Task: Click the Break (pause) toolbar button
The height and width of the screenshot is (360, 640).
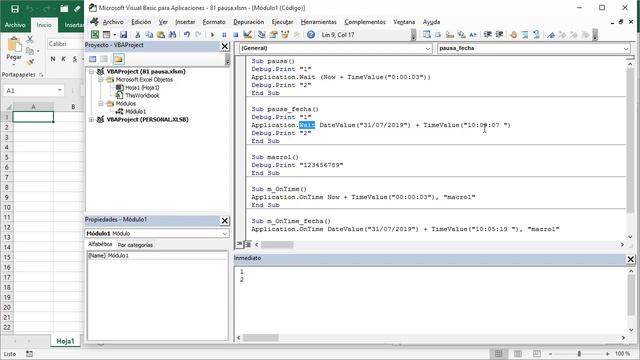Action: tap(224, 35)
